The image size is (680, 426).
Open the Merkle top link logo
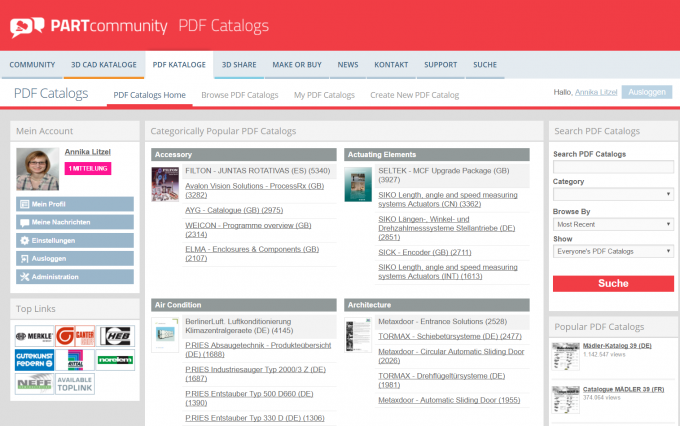pos(34,336)
